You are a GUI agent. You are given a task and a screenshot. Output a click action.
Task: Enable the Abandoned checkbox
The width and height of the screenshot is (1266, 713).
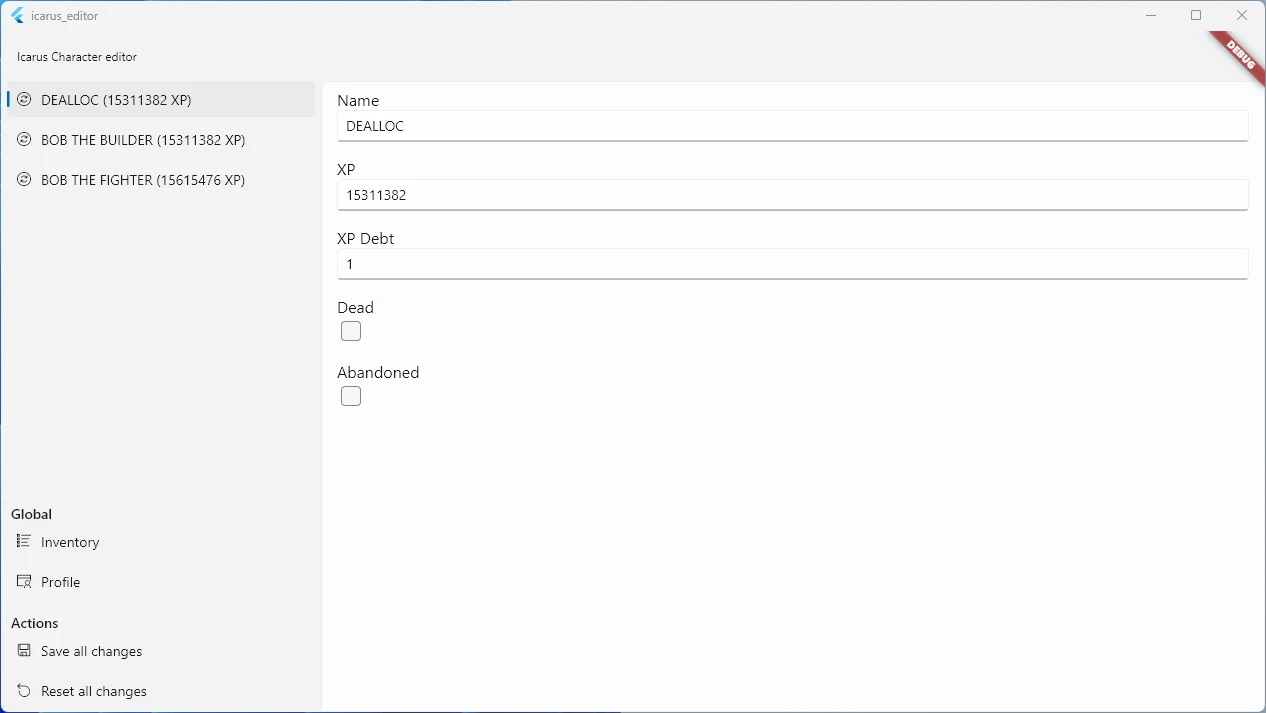[x=351, y=396]
